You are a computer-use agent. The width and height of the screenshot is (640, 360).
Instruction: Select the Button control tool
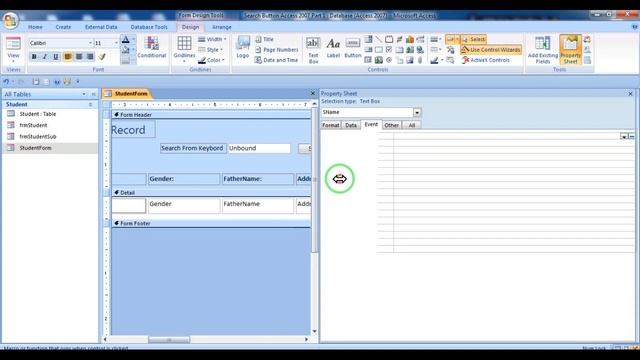point(353,48)
